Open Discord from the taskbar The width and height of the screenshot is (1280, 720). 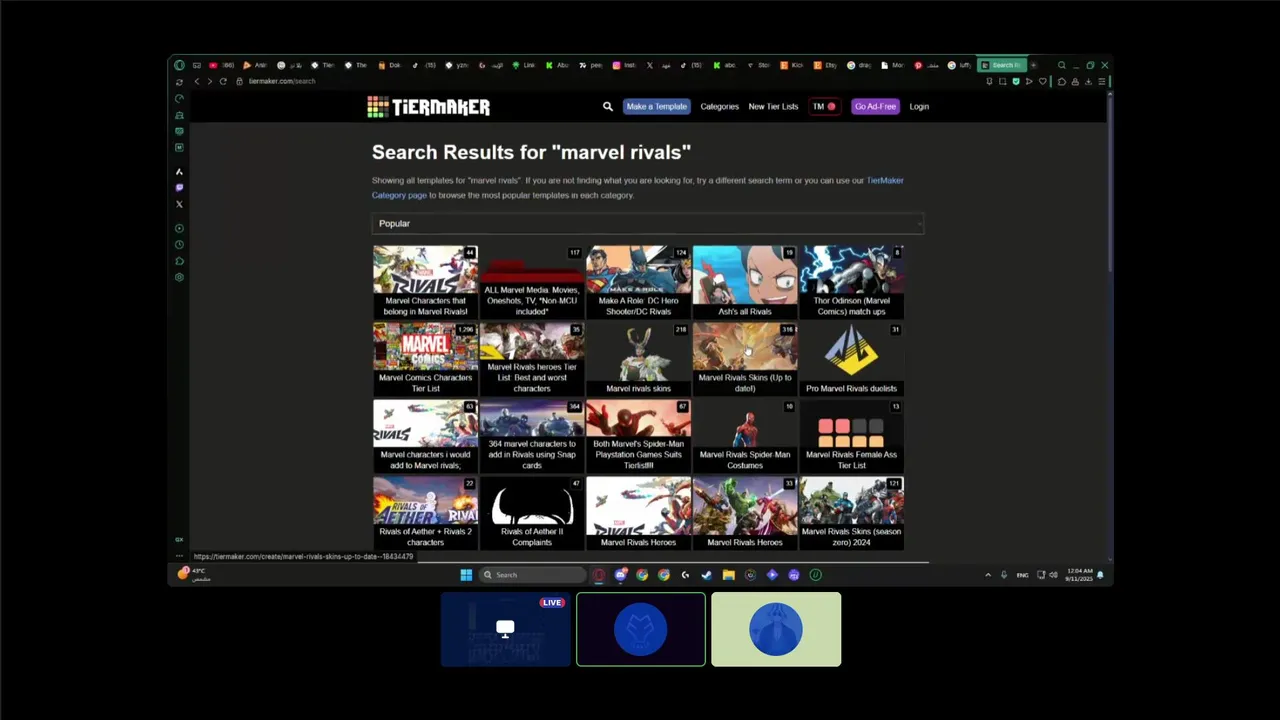click(x=620, y=575)
